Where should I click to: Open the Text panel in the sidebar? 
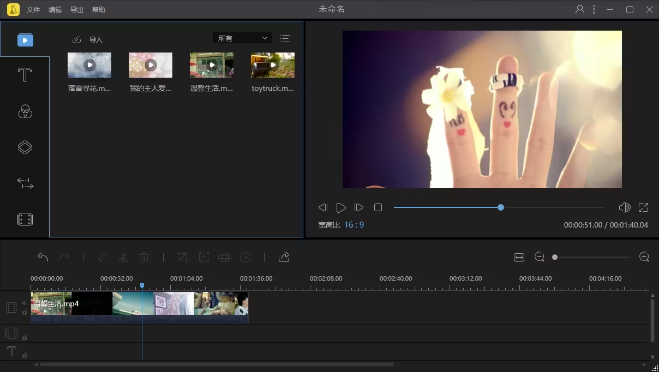[x=25, y=76]
